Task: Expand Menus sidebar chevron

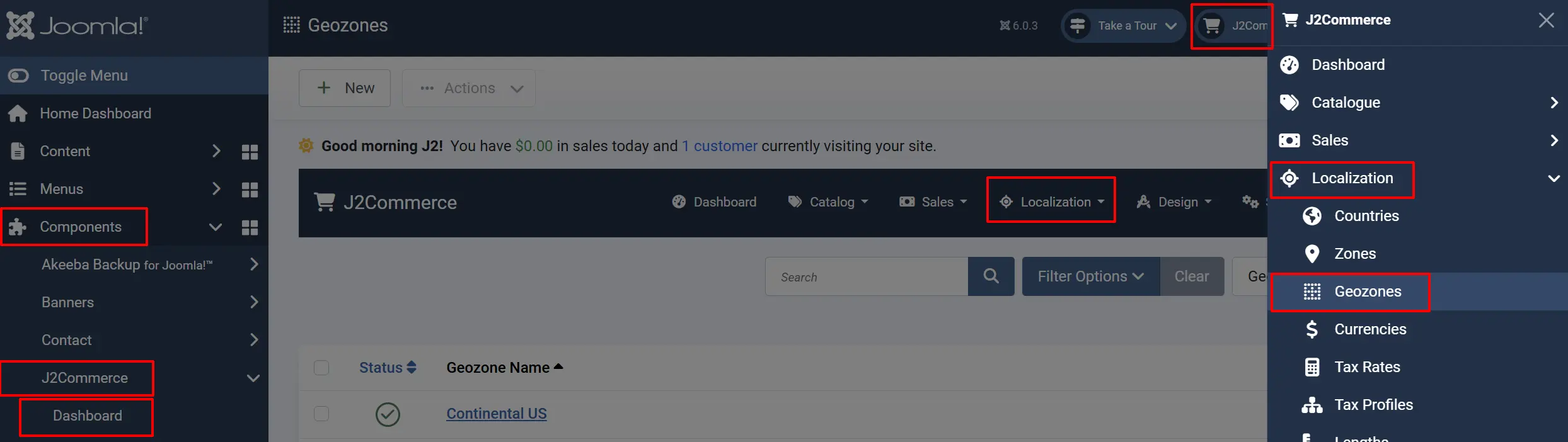Action: click(216, 189)
